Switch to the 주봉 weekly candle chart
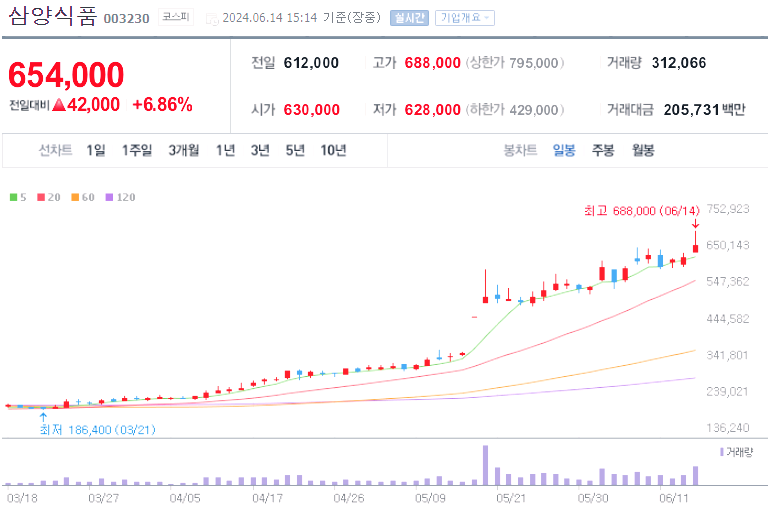768x506 pixels. [x=603, y=150]
